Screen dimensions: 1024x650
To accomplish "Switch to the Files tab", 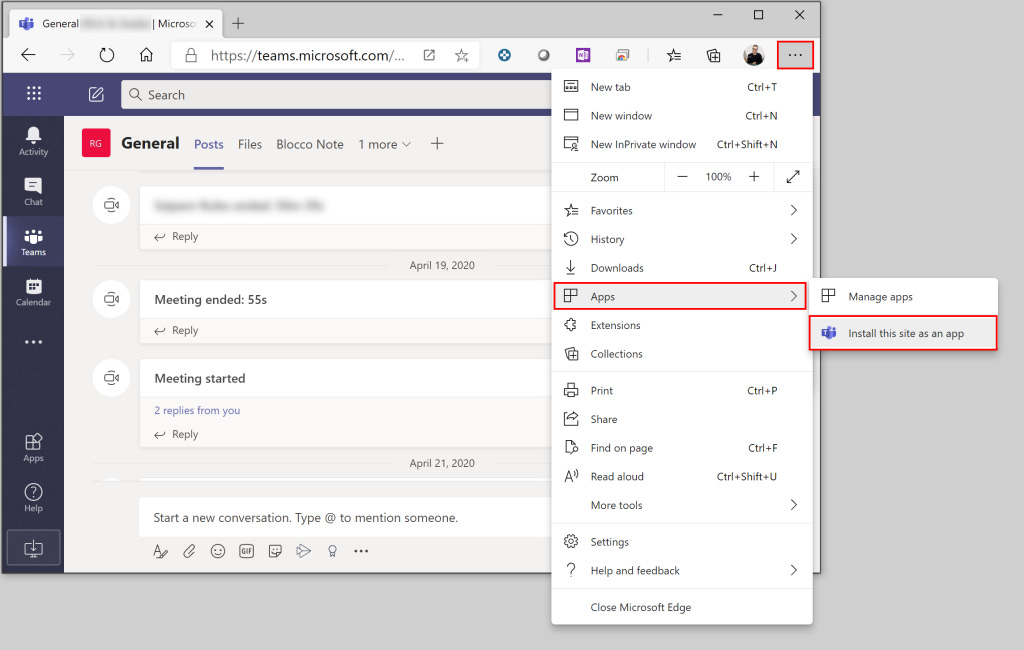I will (249, 144).
